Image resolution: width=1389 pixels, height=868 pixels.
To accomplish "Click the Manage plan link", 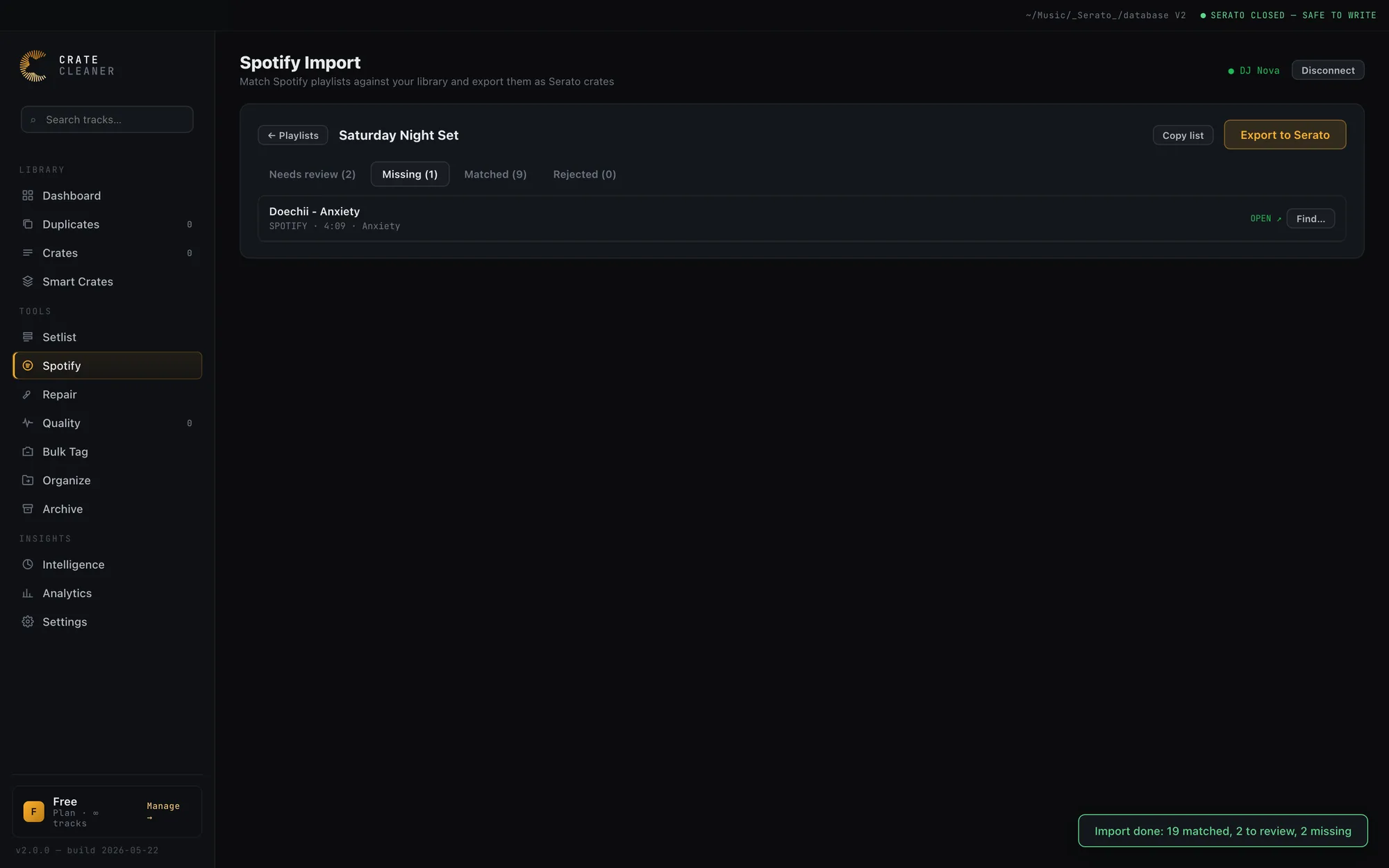I will click(163, 811).
